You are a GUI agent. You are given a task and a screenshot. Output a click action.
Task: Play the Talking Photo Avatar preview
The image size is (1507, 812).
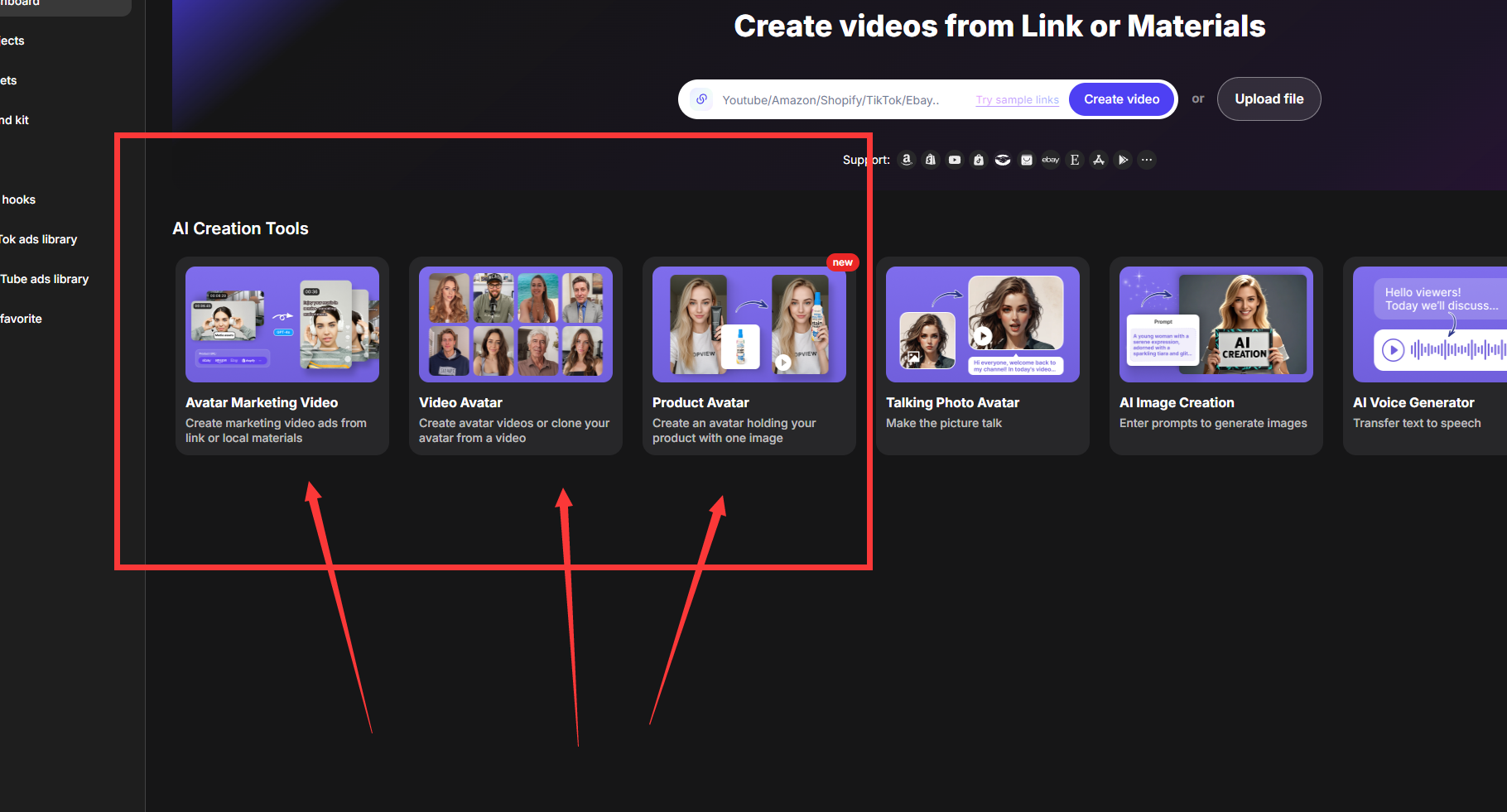(982, 336)
